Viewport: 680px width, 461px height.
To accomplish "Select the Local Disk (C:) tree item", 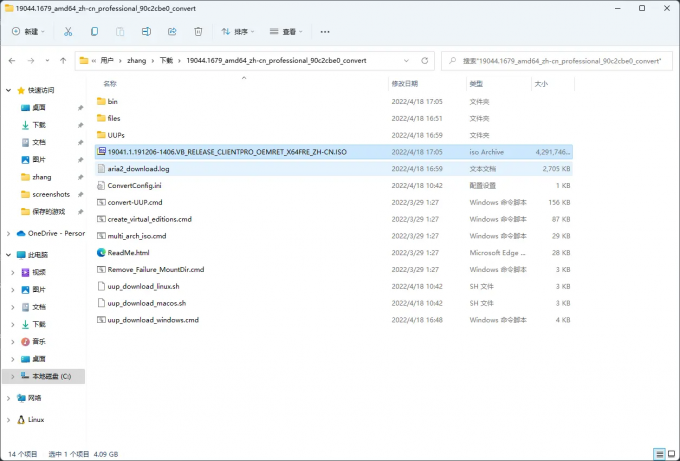I will point(43,376).
